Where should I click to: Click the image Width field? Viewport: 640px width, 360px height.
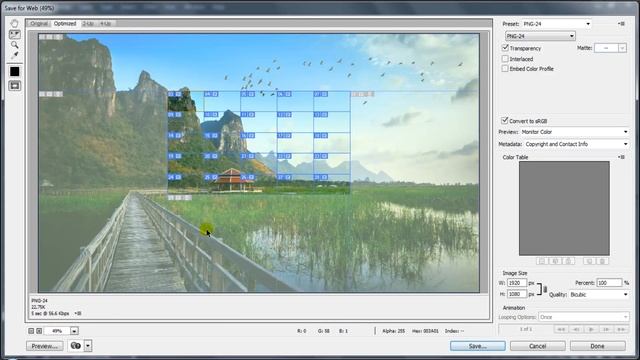[x=517, y=283]
